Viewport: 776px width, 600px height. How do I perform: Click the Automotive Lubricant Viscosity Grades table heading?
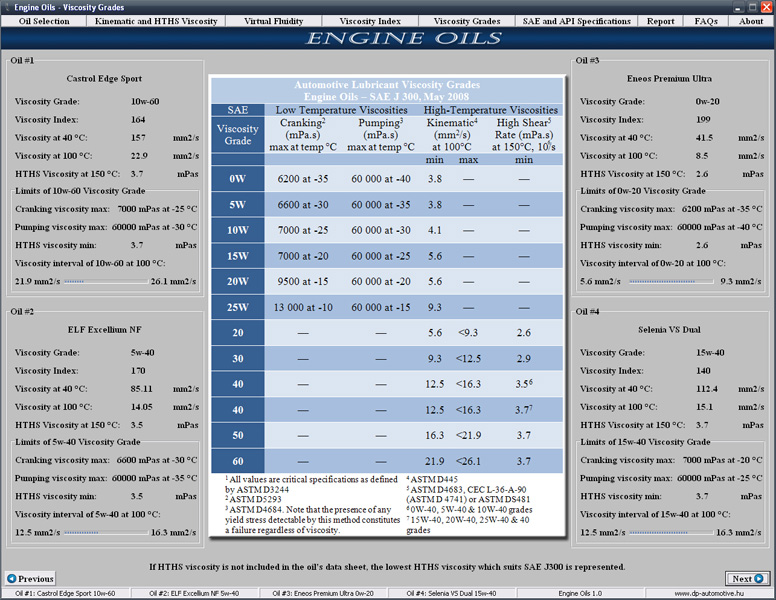pos(387,85)
